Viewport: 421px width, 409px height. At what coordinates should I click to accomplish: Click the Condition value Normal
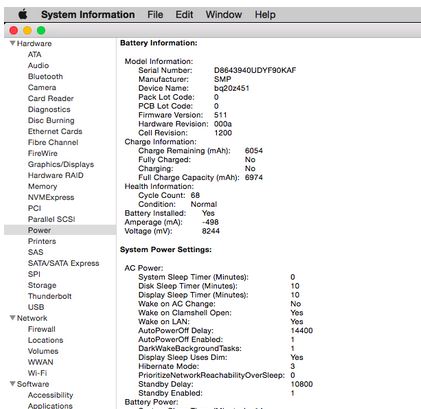pos(204,204)
